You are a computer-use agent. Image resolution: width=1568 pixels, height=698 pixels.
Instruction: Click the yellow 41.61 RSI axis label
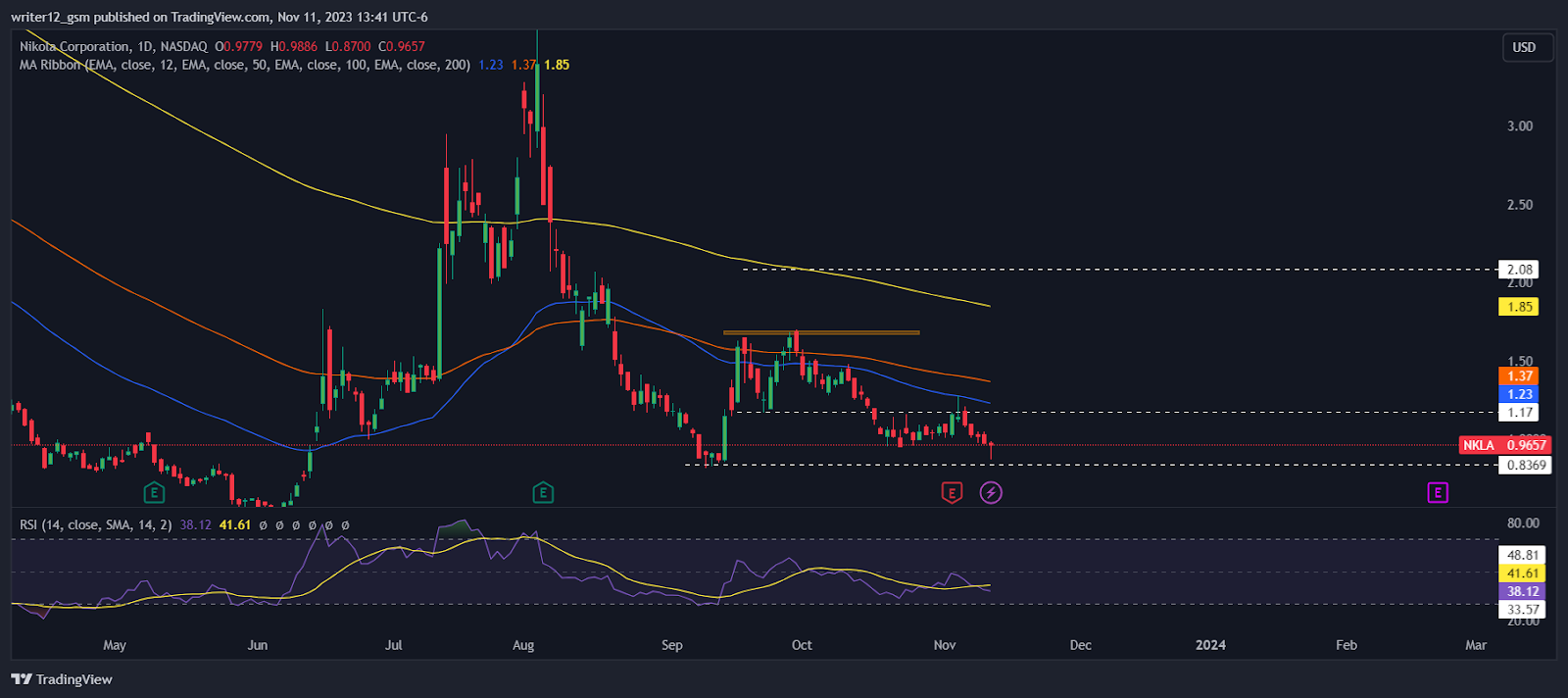1522,573
